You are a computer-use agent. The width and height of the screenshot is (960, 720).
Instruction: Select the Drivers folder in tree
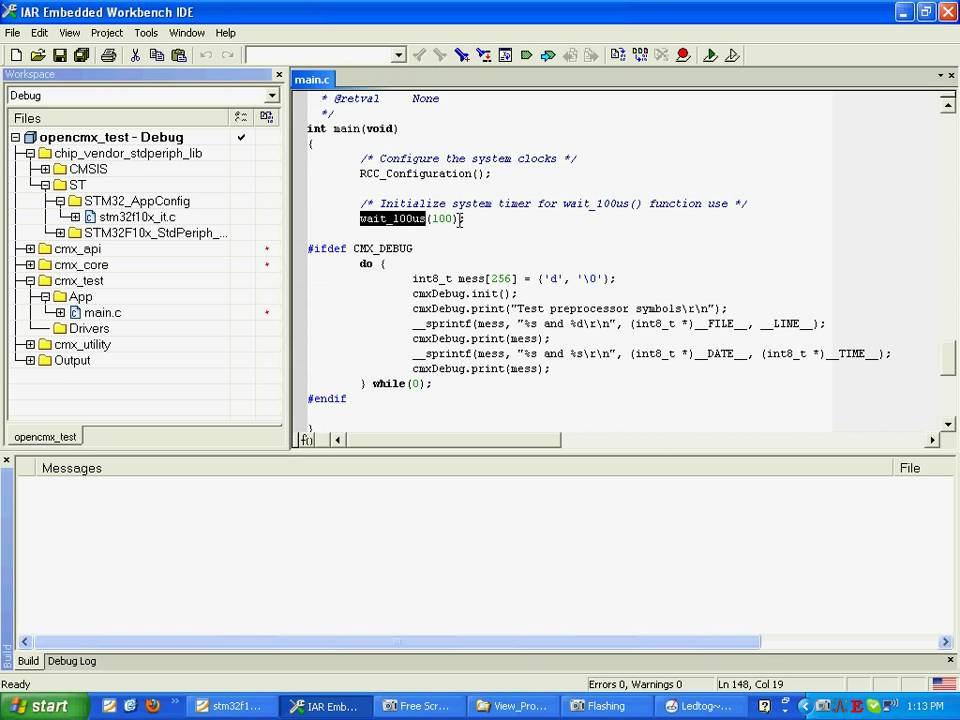89,329
